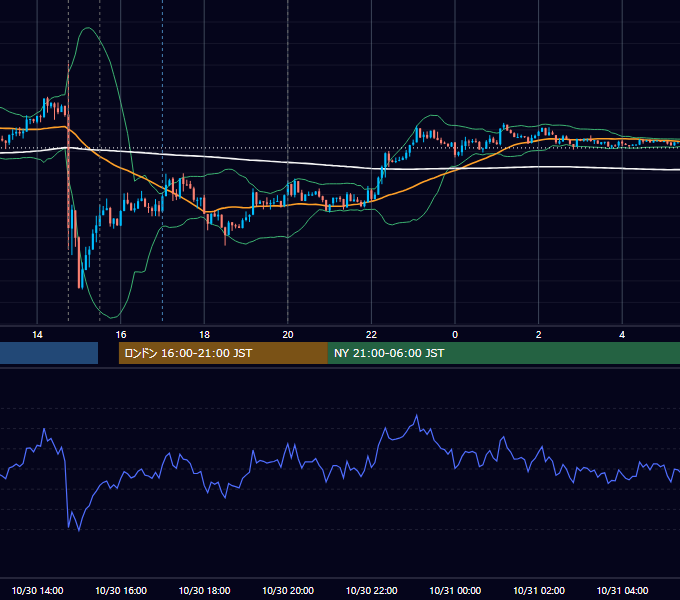Image resolution: width=680 pixels, height=600 pixels.
Task: Click the 20 hour label on price chart axis
Action: (x=288, y=335)
